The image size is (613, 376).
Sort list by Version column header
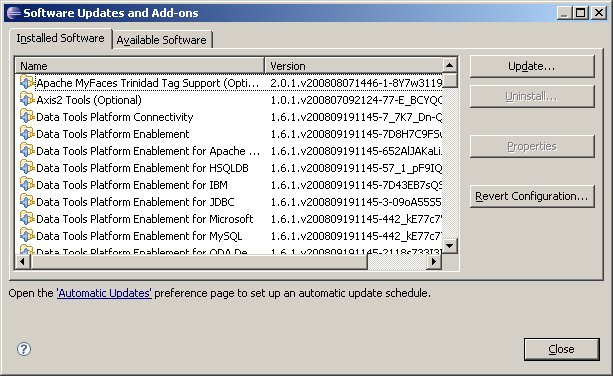pyautogui.click(x=353, y=66)
